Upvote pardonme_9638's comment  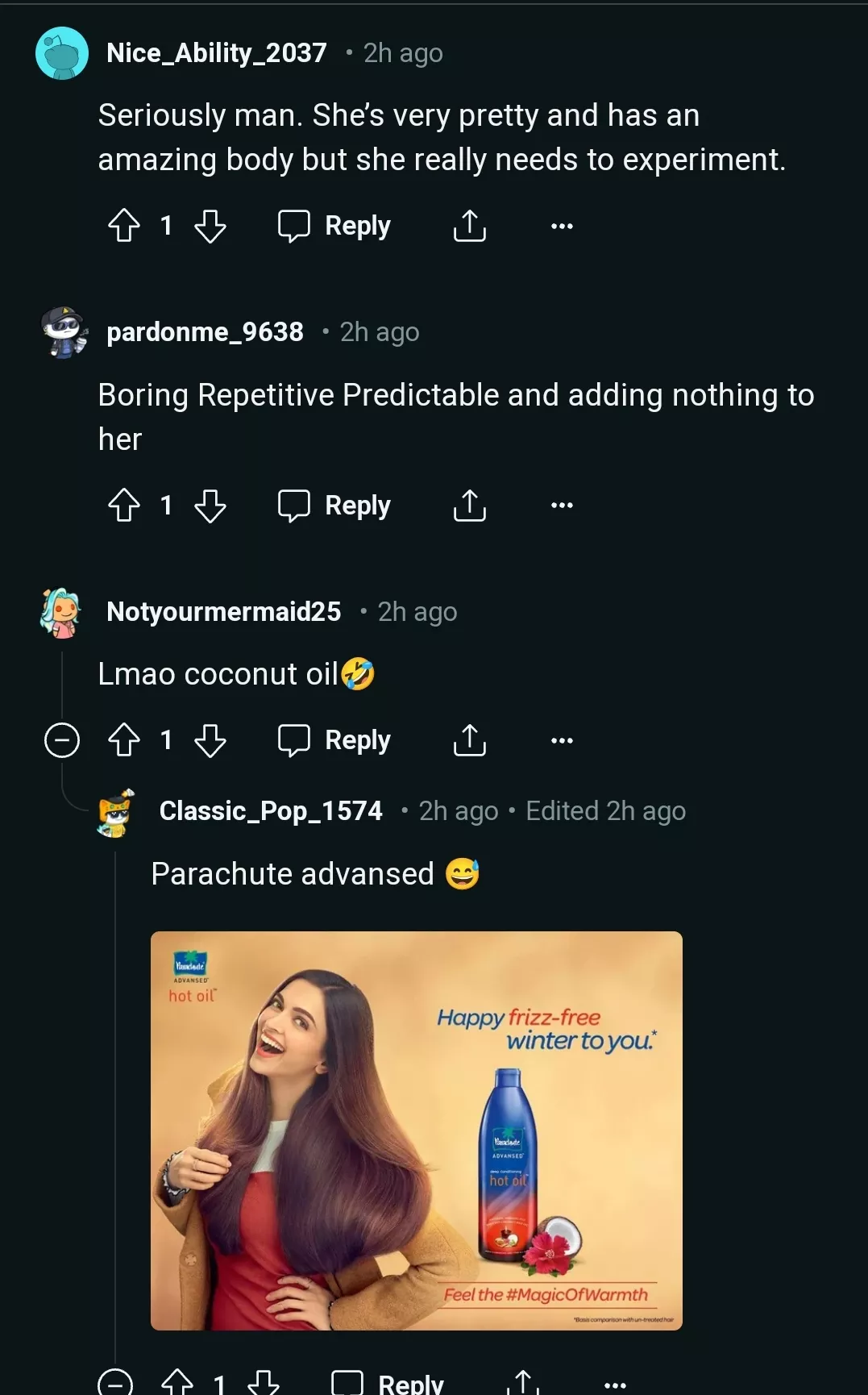click(x=124, y=506)
